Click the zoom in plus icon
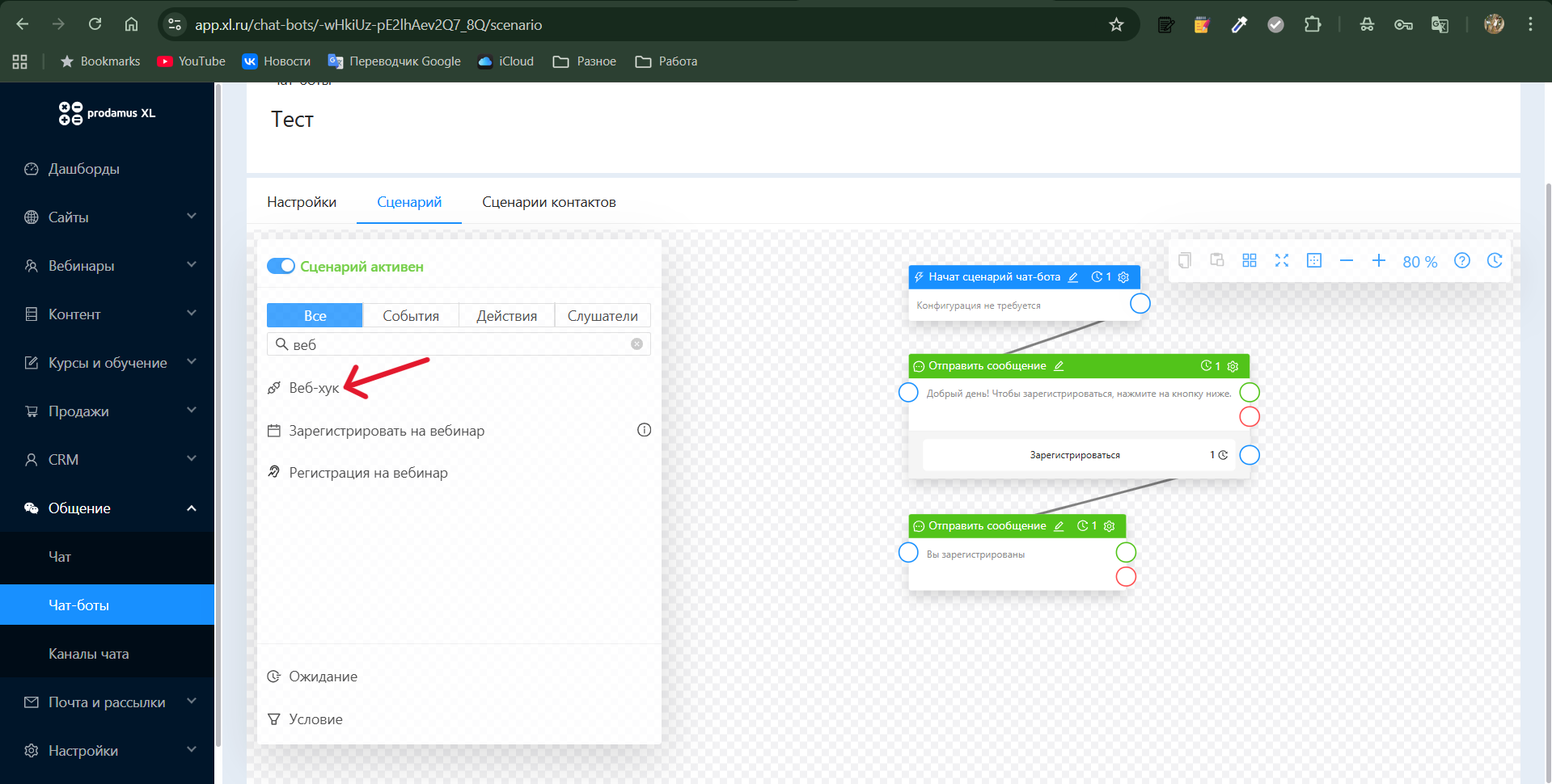The width and height of the screenshot is (1552, 784). coord(1378,260)
